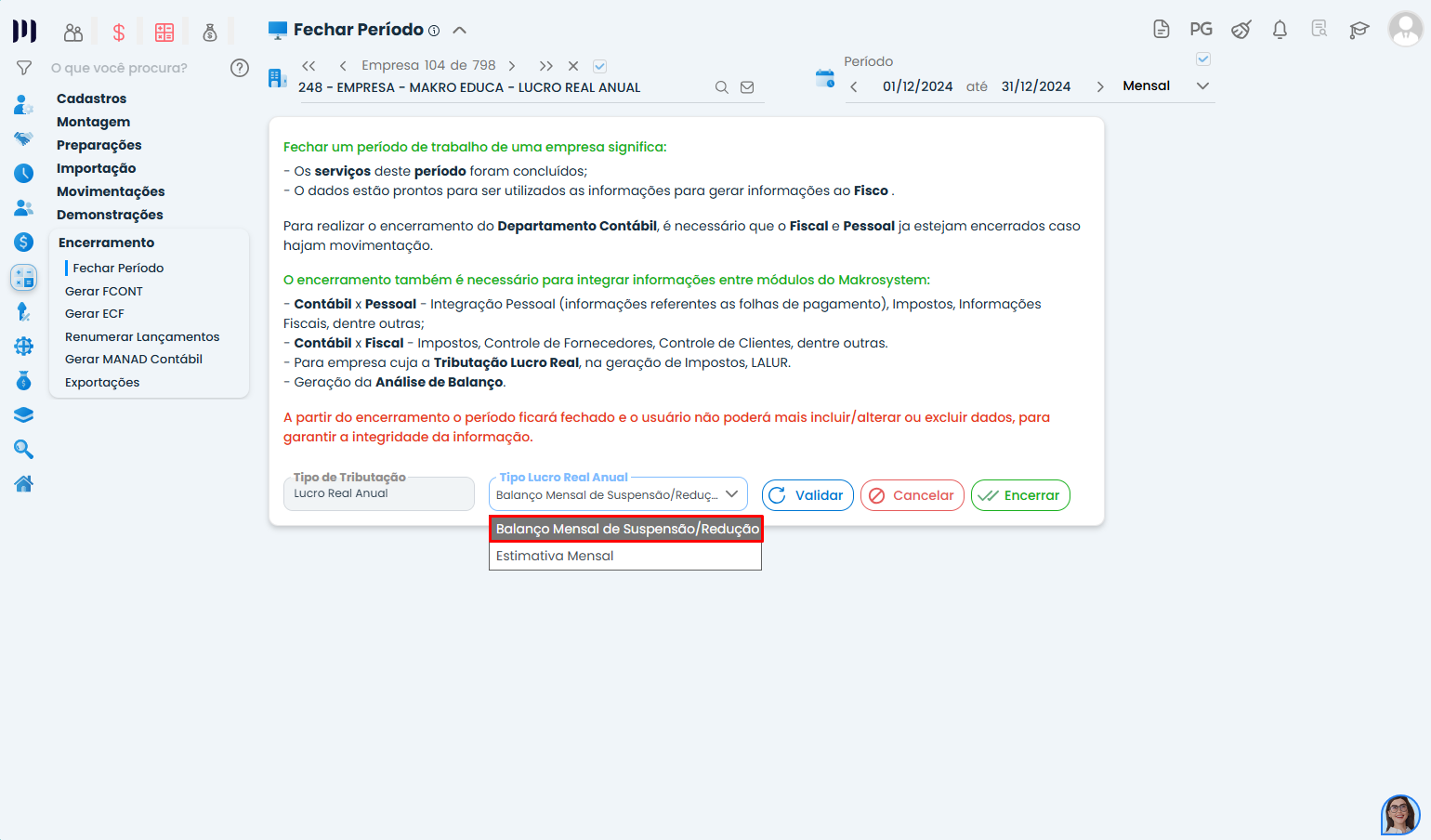This screenshot has height=840, width=1431.
Task: Expand the Cadastros menu
Action: [91, 98]
